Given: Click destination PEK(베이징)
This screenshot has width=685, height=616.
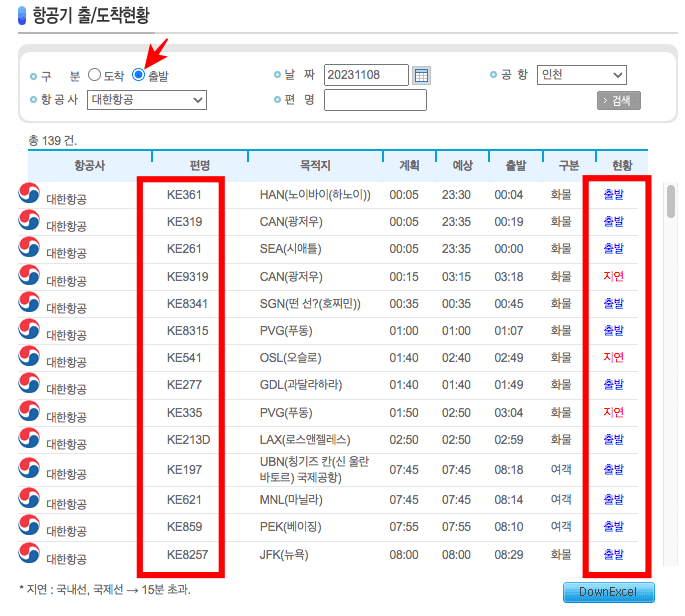Looking at the screenshot, I should pos(291,526).
